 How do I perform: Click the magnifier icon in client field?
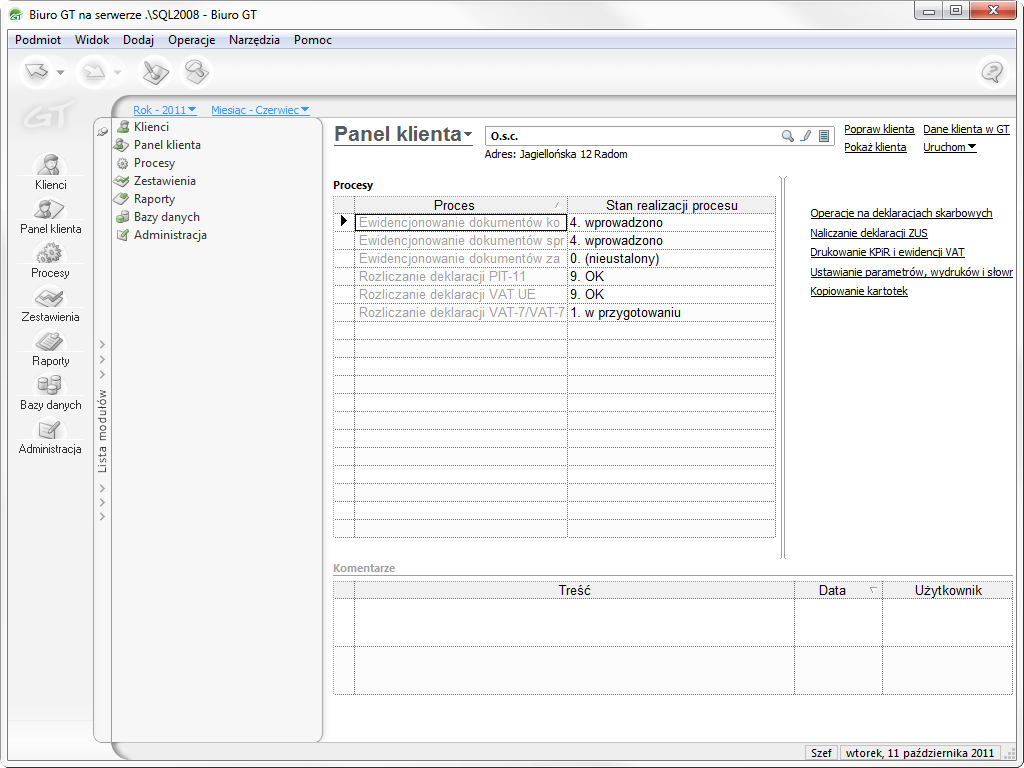coord(788,136)
